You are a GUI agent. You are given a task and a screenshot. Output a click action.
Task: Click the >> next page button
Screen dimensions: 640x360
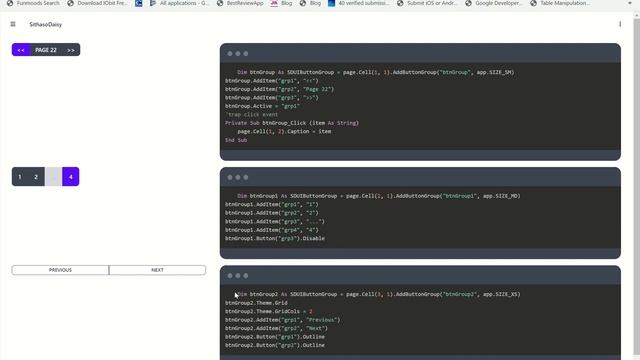pyautogui.click(x=71, y=50)
